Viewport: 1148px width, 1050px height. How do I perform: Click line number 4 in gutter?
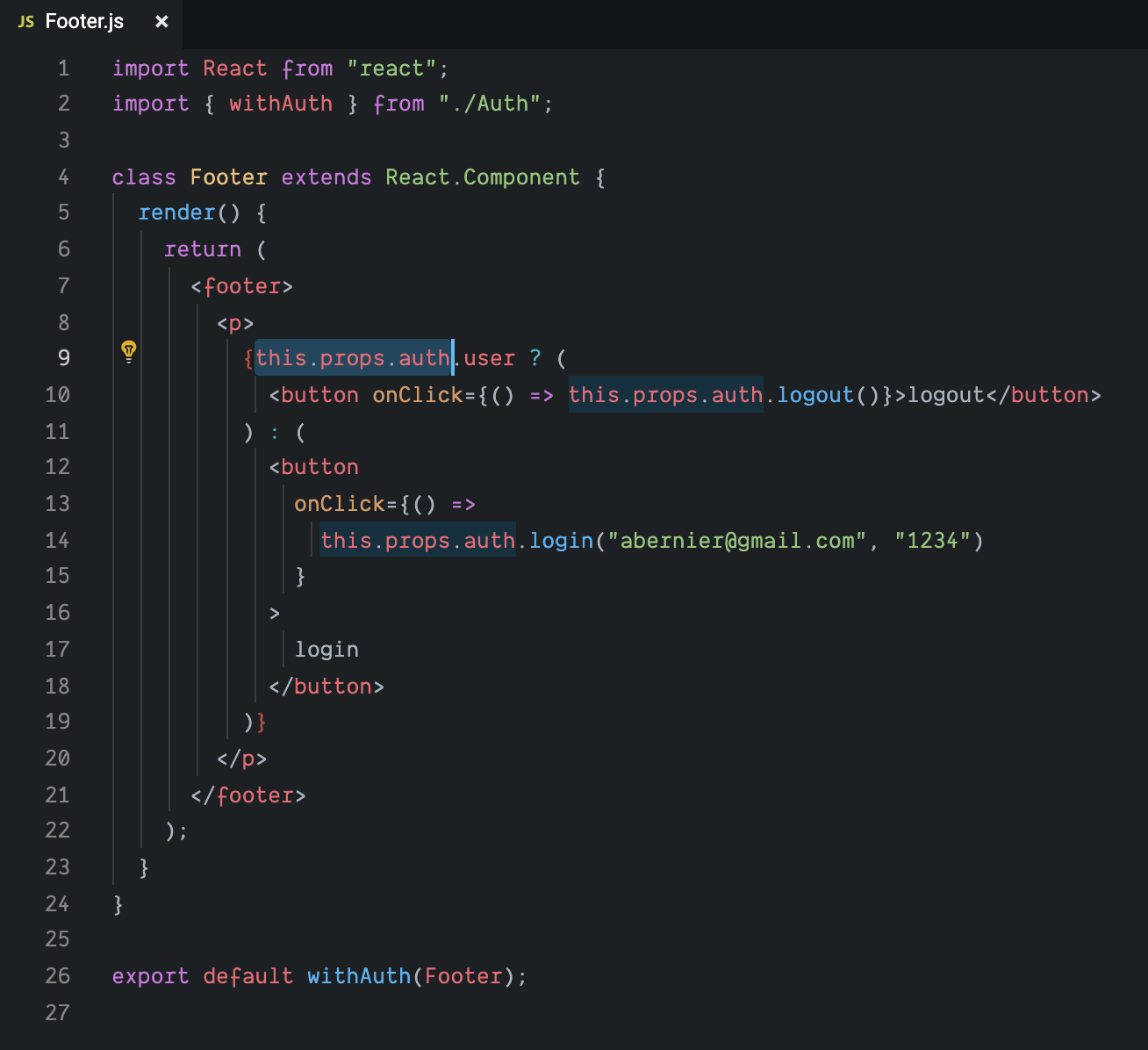pyautogui.click(x=63, y=177)
